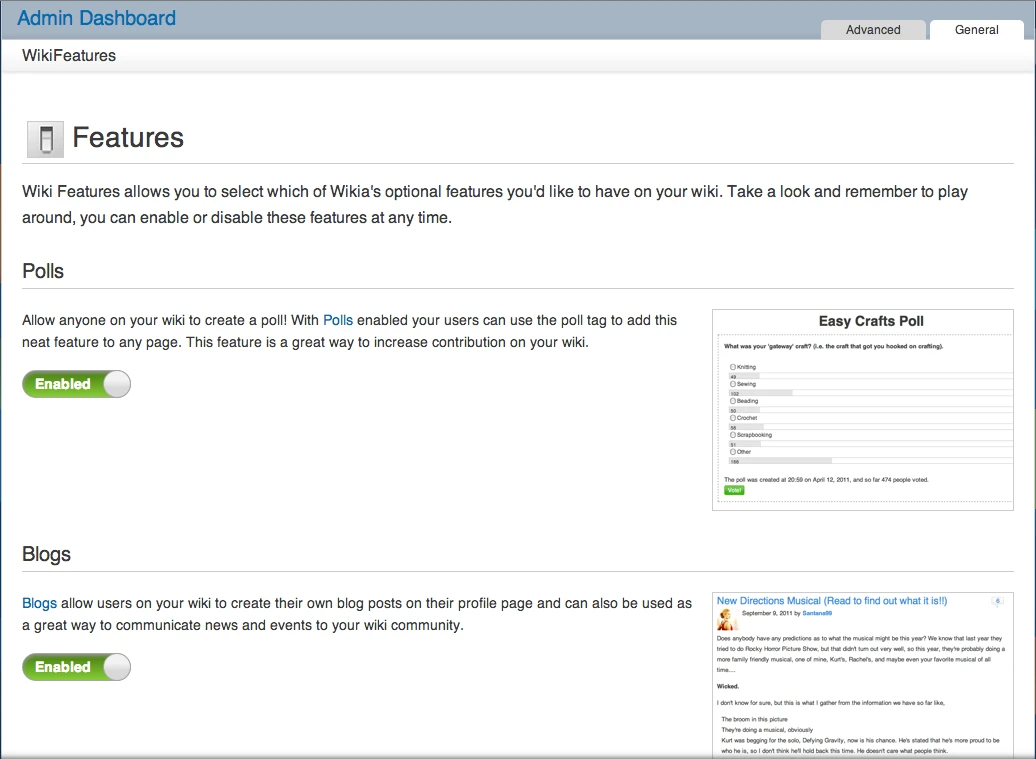Select the Knitting radio option
The height and width of the screenshot is (759, 1036).
click(733, 367)
